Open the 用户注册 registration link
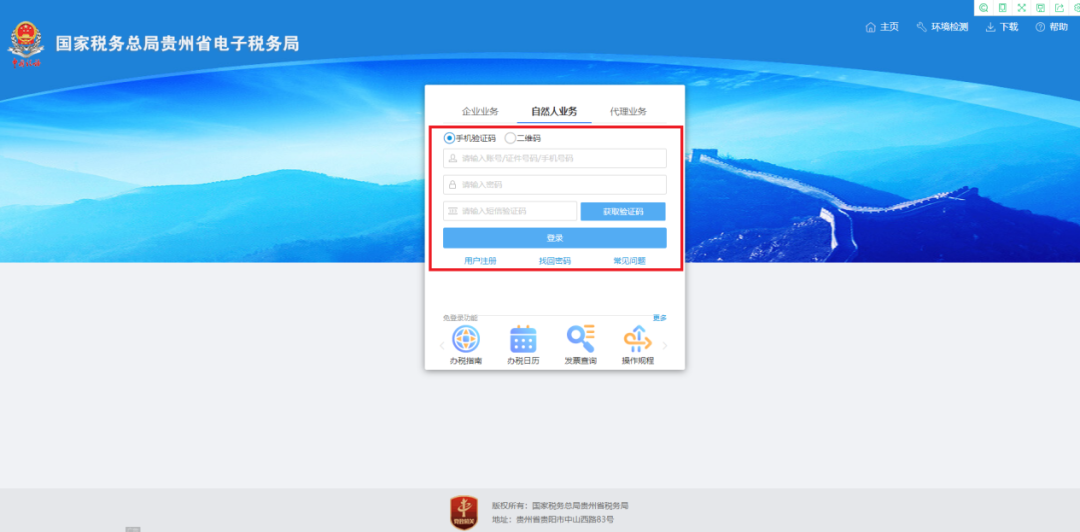 [480, 261]
